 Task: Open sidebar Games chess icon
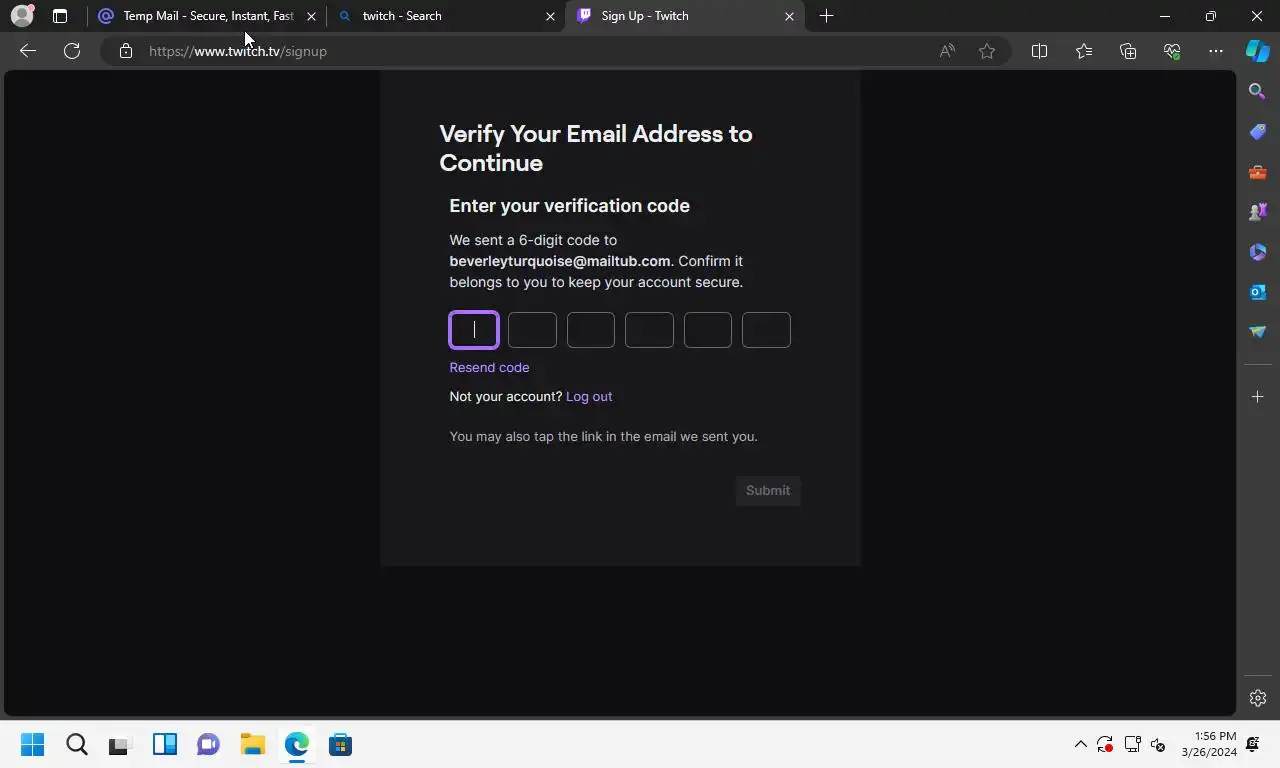(x=1258, y=212)
